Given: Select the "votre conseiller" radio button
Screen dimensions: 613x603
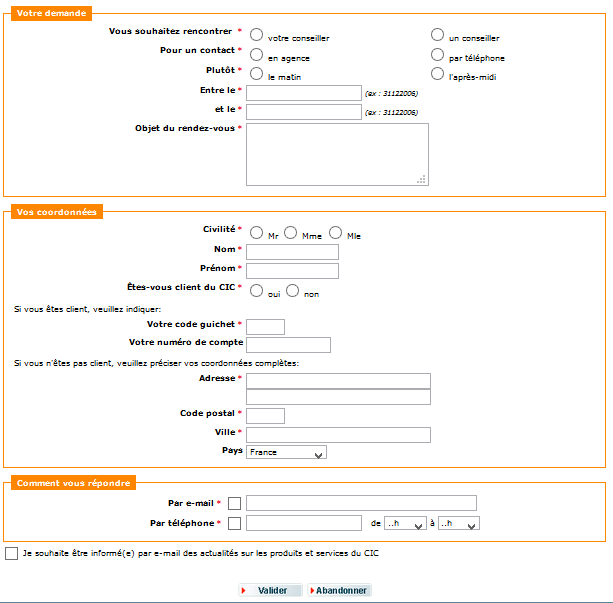Looking at the screenshot, I should coord(256,34).
